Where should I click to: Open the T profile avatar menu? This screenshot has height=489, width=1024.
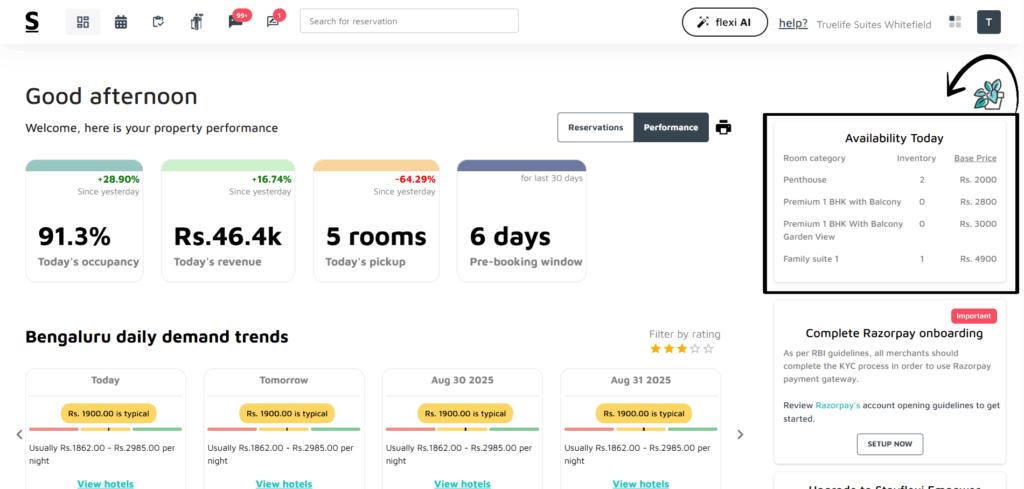coord(989,22)
